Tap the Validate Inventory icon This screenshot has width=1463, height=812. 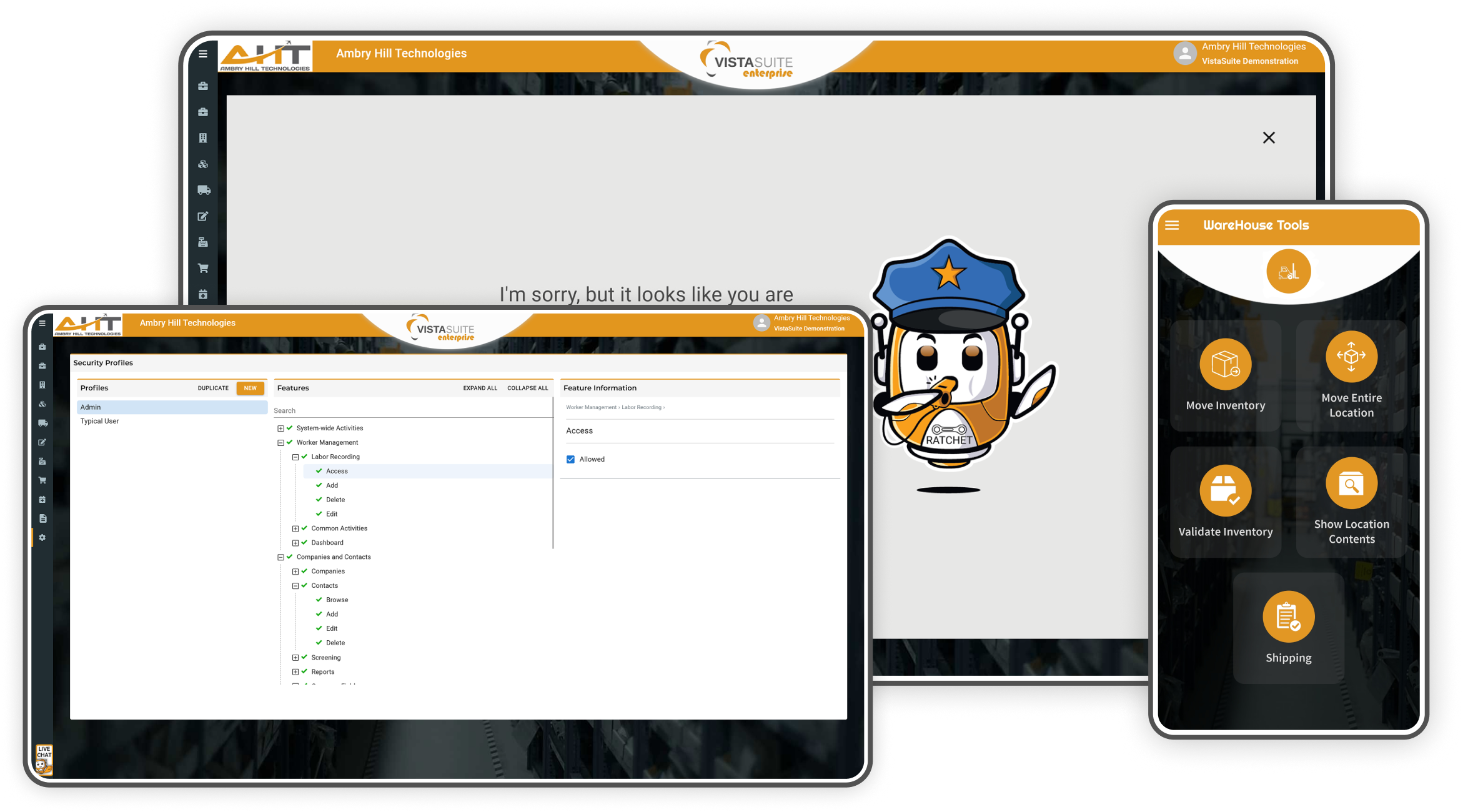click(x=1225, y=490)
